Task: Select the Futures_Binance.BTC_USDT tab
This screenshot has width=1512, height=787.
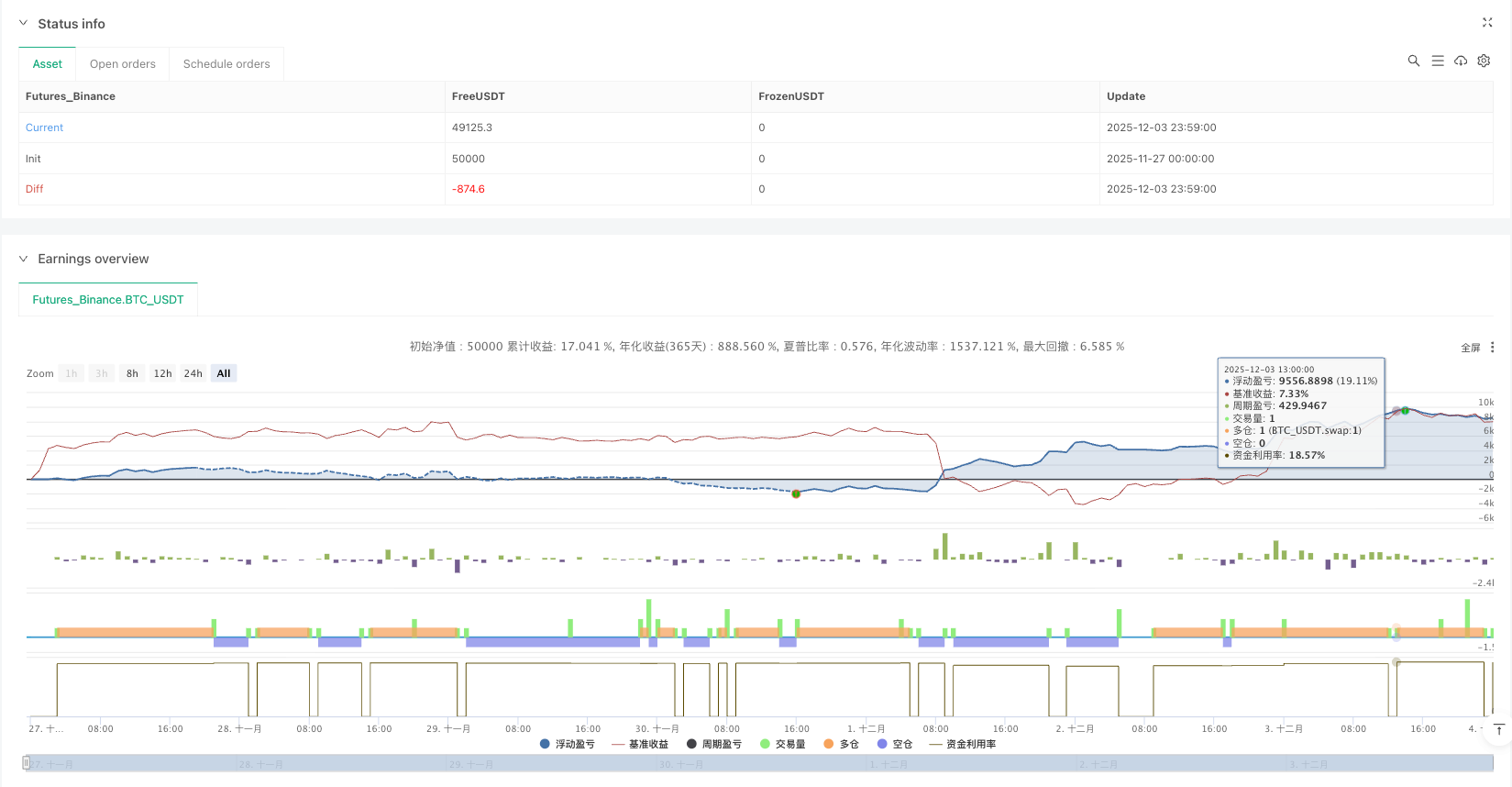Action: point(108,300)
